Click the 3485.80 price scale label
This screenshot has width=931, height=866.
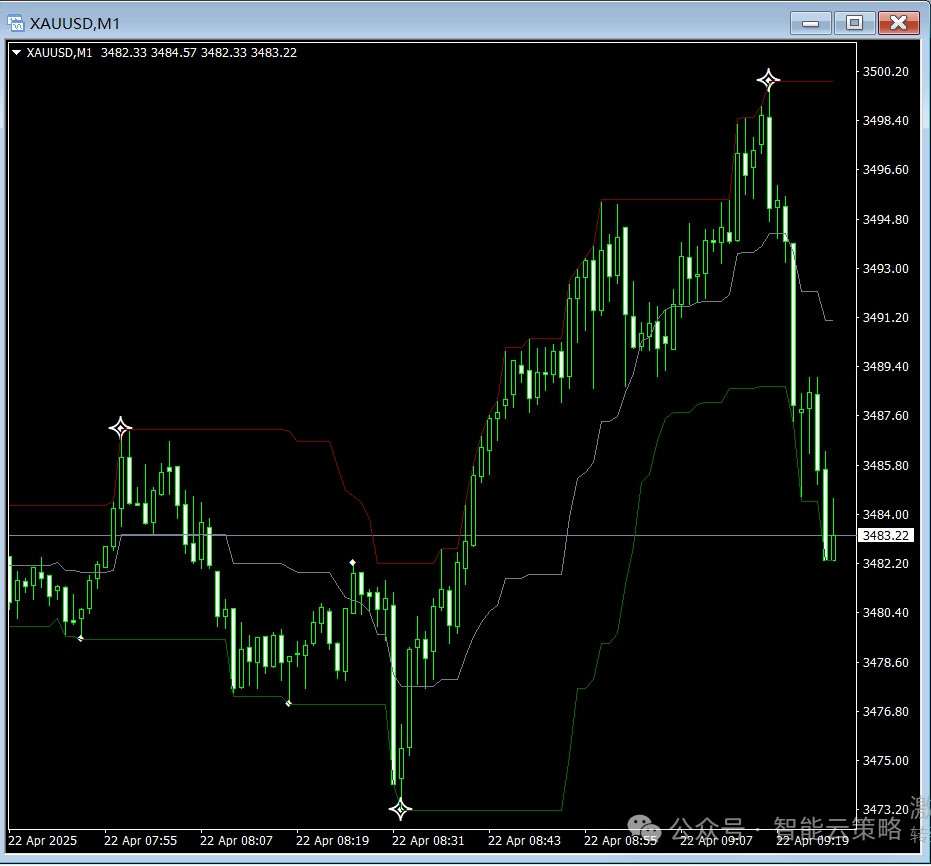coord(885,465)
